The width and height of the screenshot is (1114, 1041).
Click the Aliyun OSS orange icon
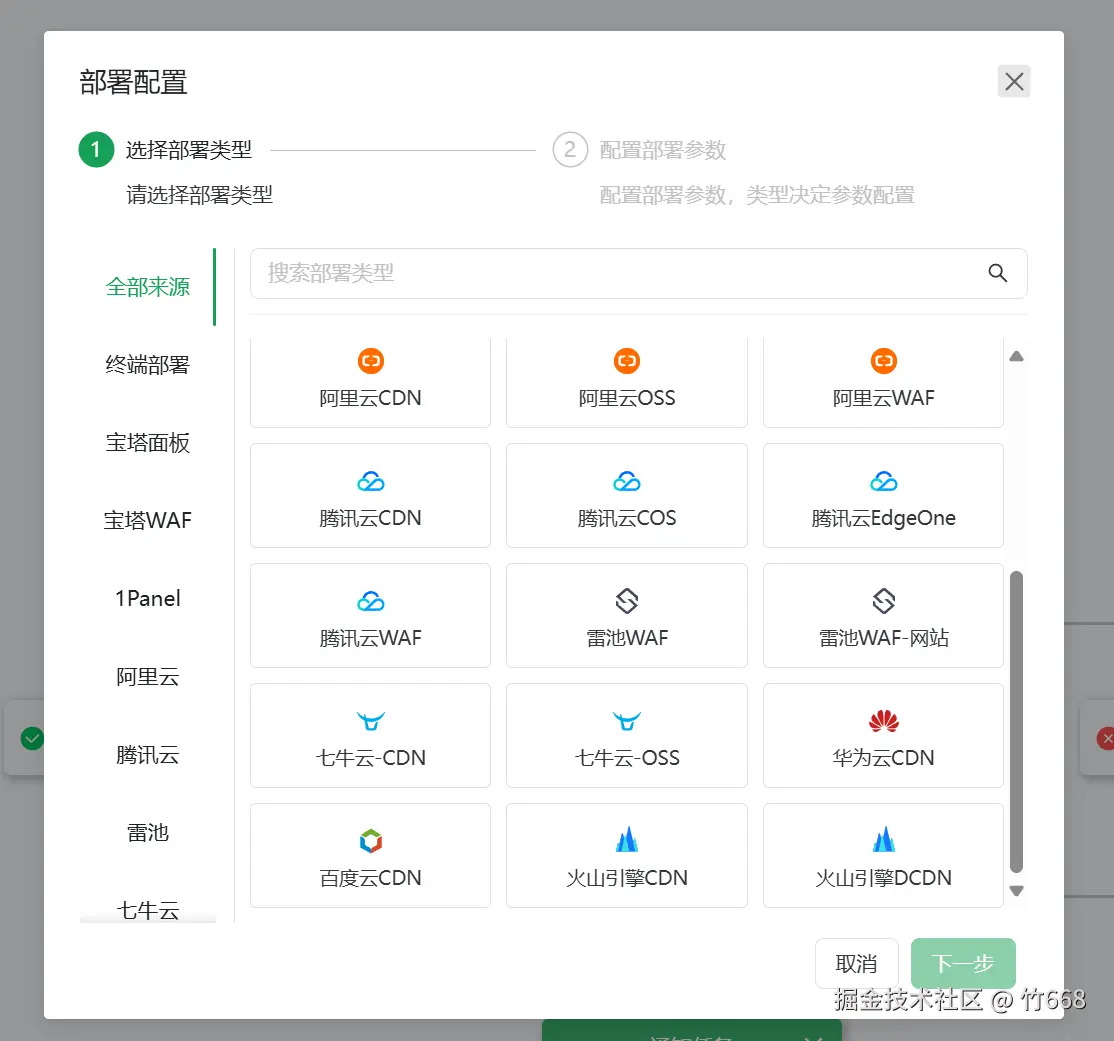point(627,361)
